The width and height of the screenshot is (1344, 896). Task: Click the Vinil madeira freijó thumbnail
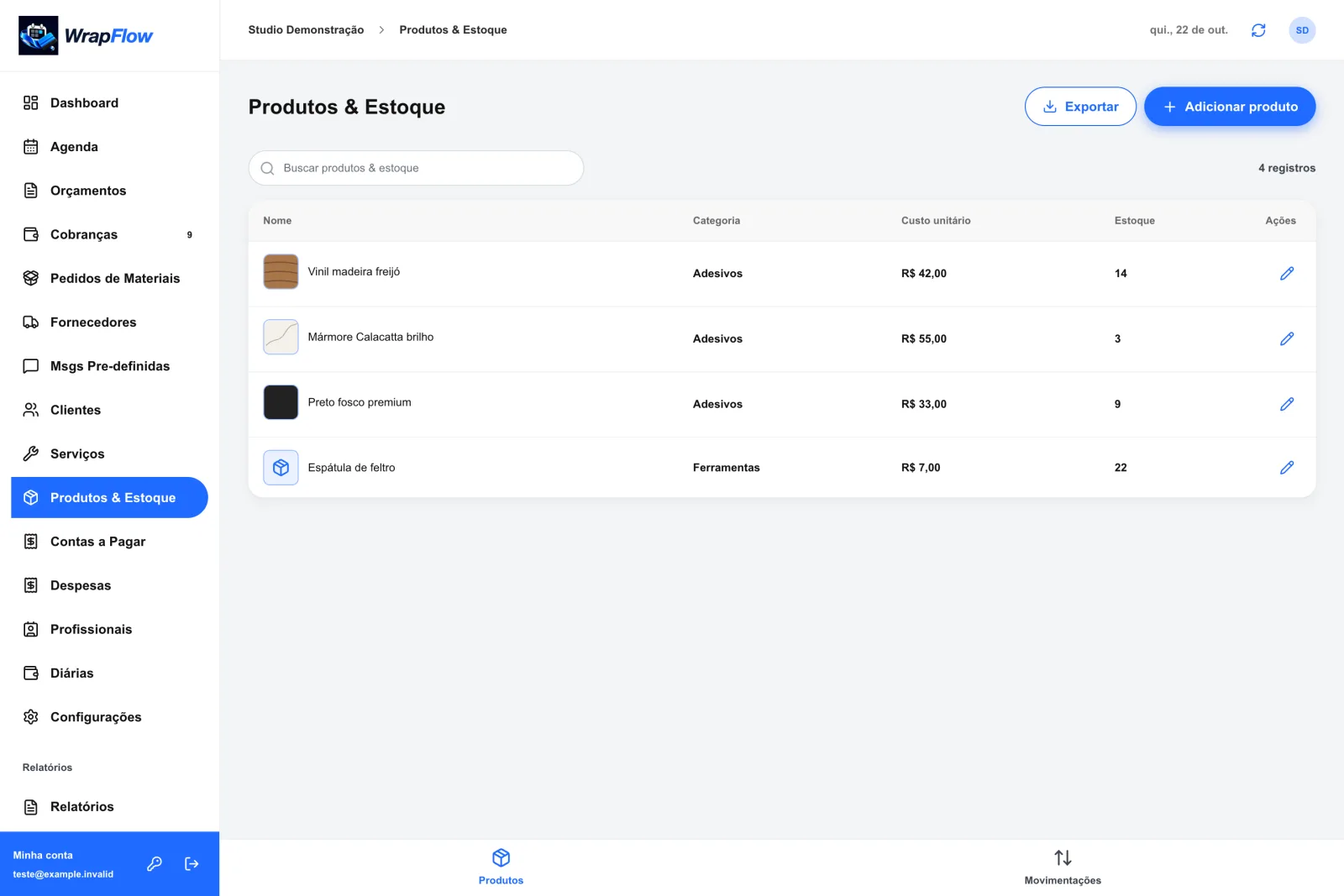click(281, 272)
